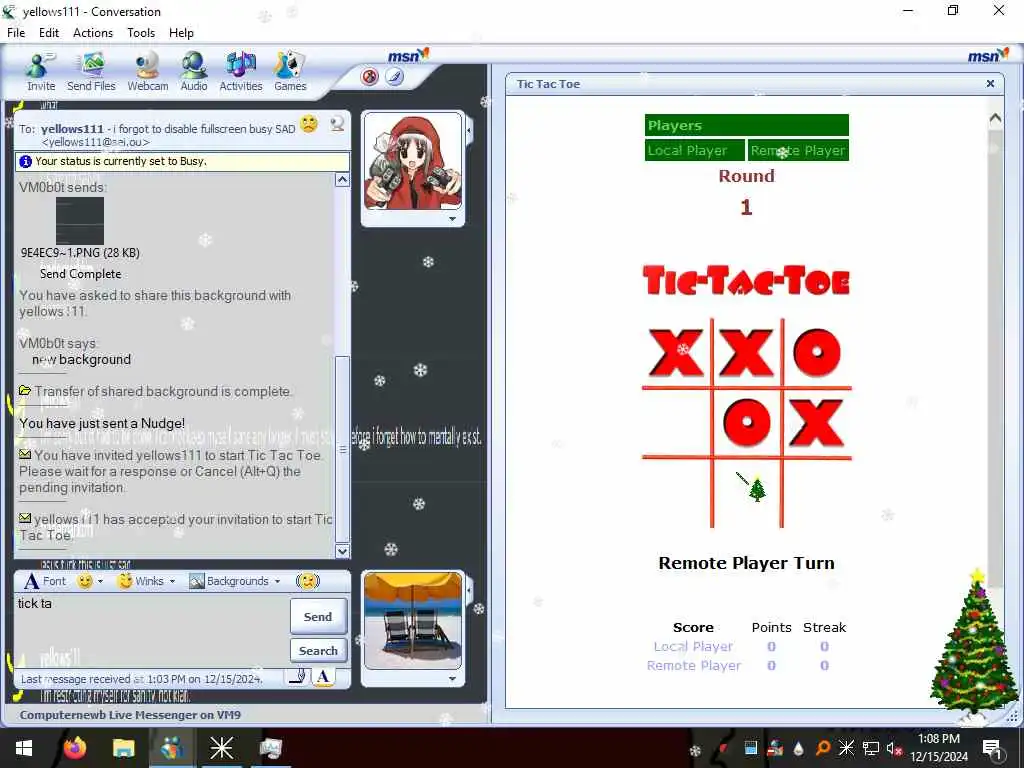Expand the Winks dropdown arrow
Image resolution: width=1024 pixels, height=768 pixels.
click(172, 581)
